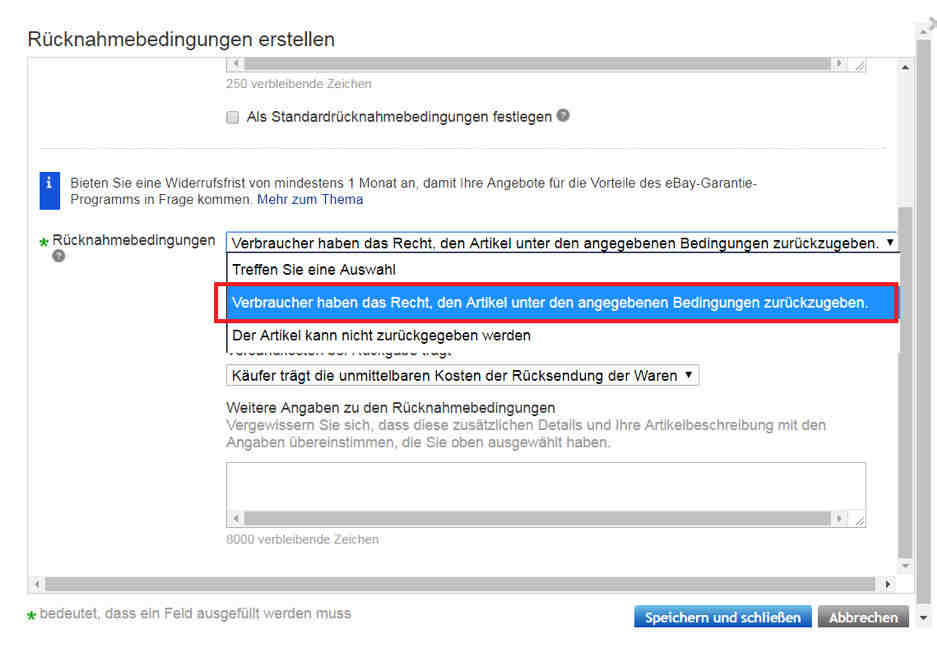The image size is (937, 652).
Task: Click left arrow of top text area scrollbar
Action: pos(236,63)
